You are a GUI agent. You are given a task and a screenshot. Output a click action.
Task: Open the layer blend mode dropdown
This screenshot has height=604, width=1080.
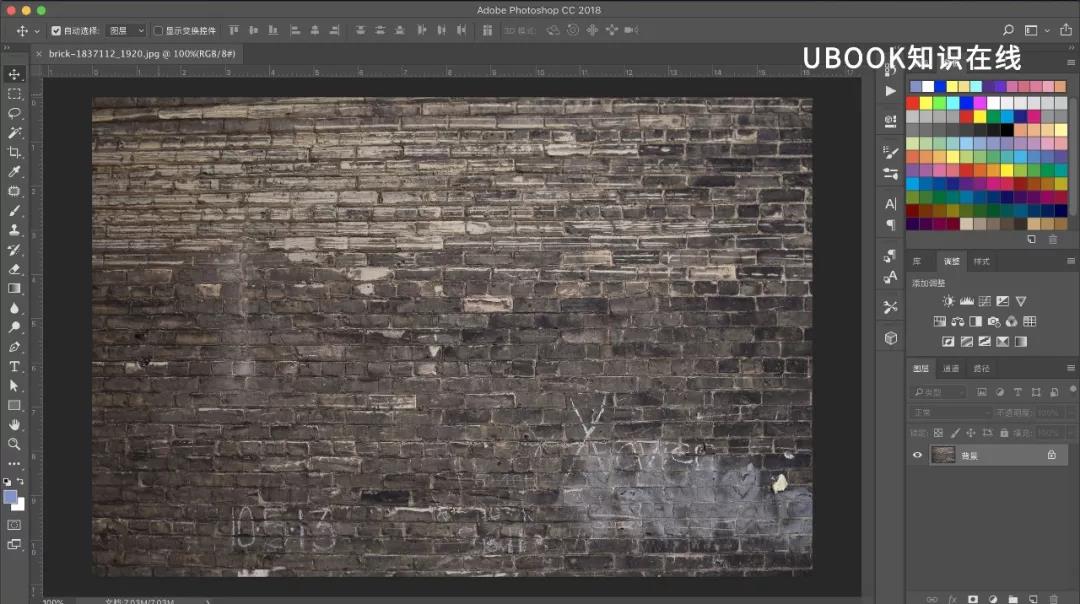click(x=951, y=413)
